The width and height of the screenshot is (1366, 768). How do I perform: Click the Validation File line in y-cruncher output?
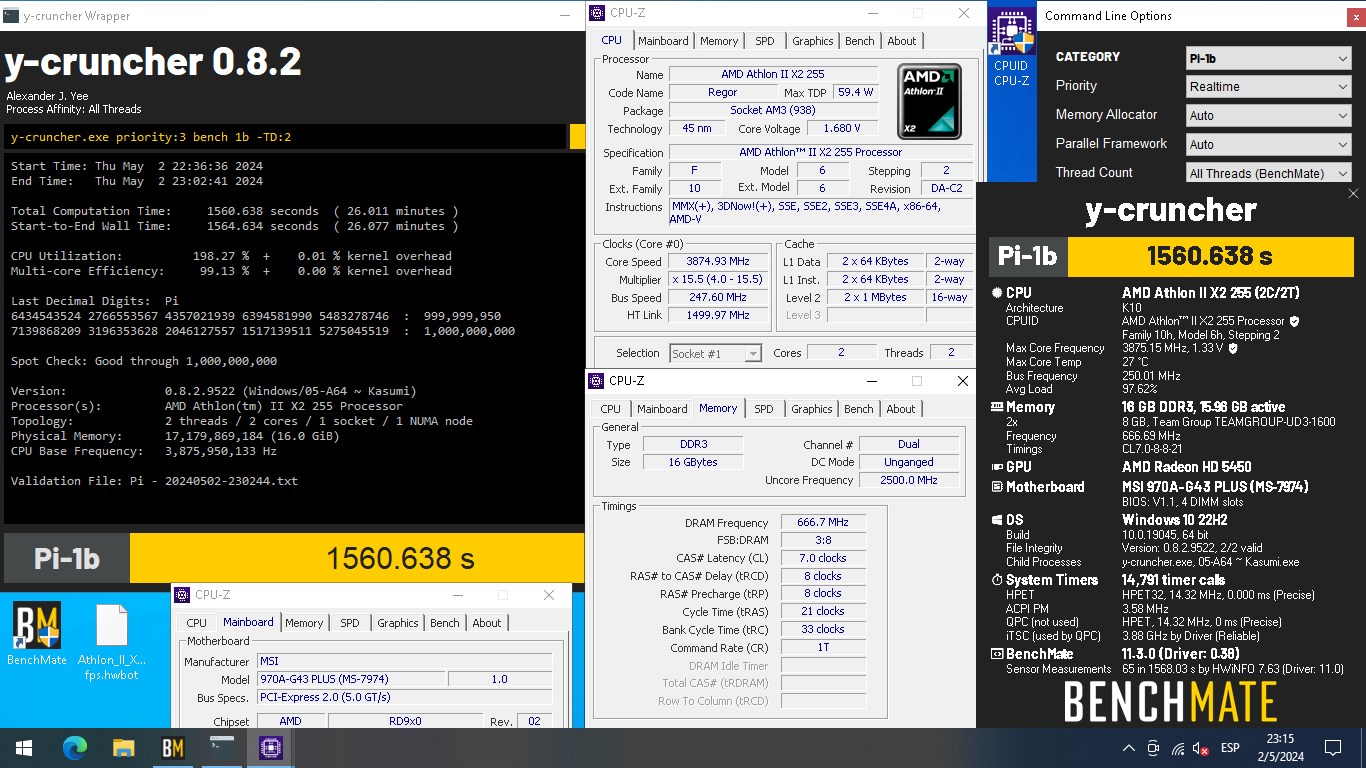point(154,481)
